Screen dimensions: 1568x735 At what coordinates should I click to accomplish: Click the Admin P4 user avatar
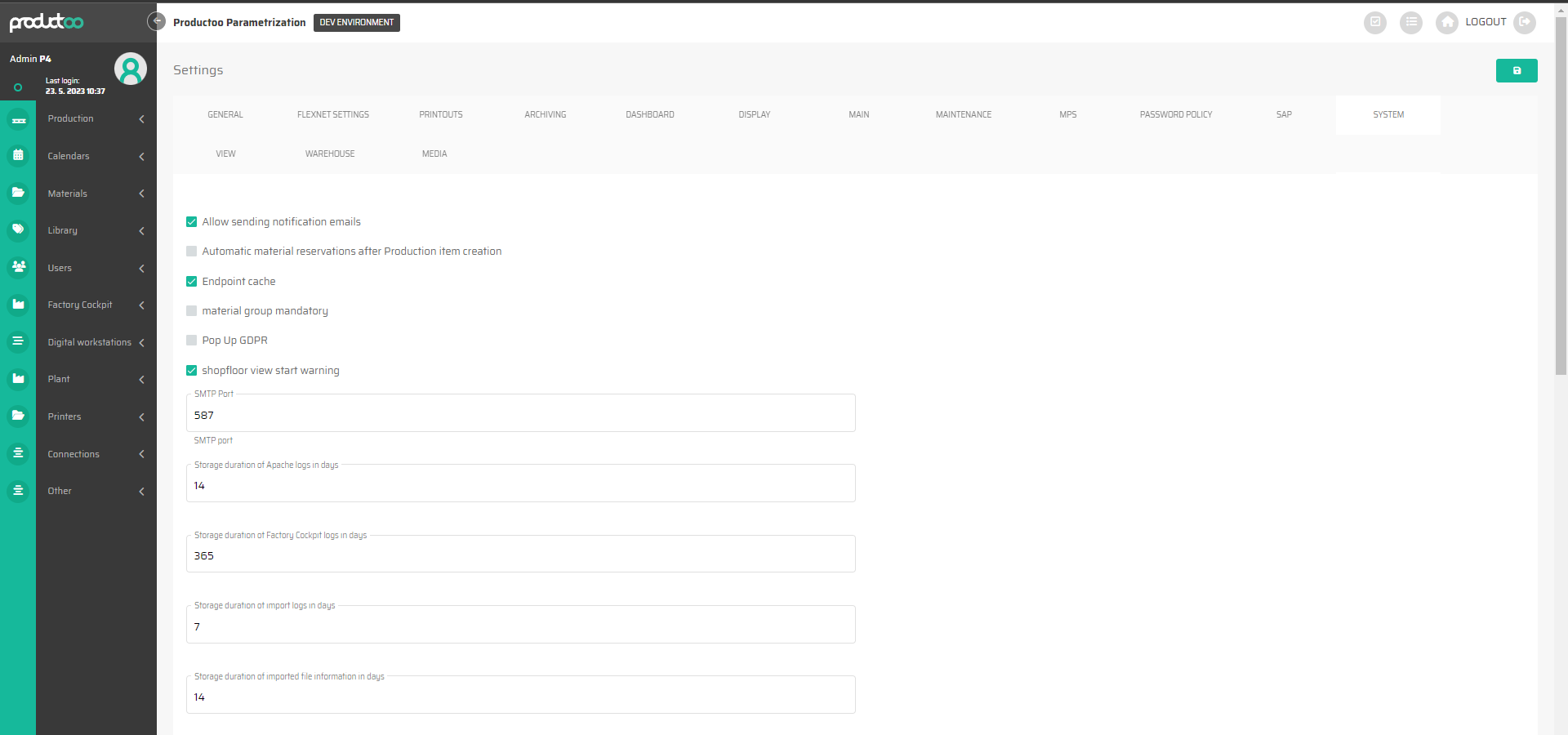(130, 69)
